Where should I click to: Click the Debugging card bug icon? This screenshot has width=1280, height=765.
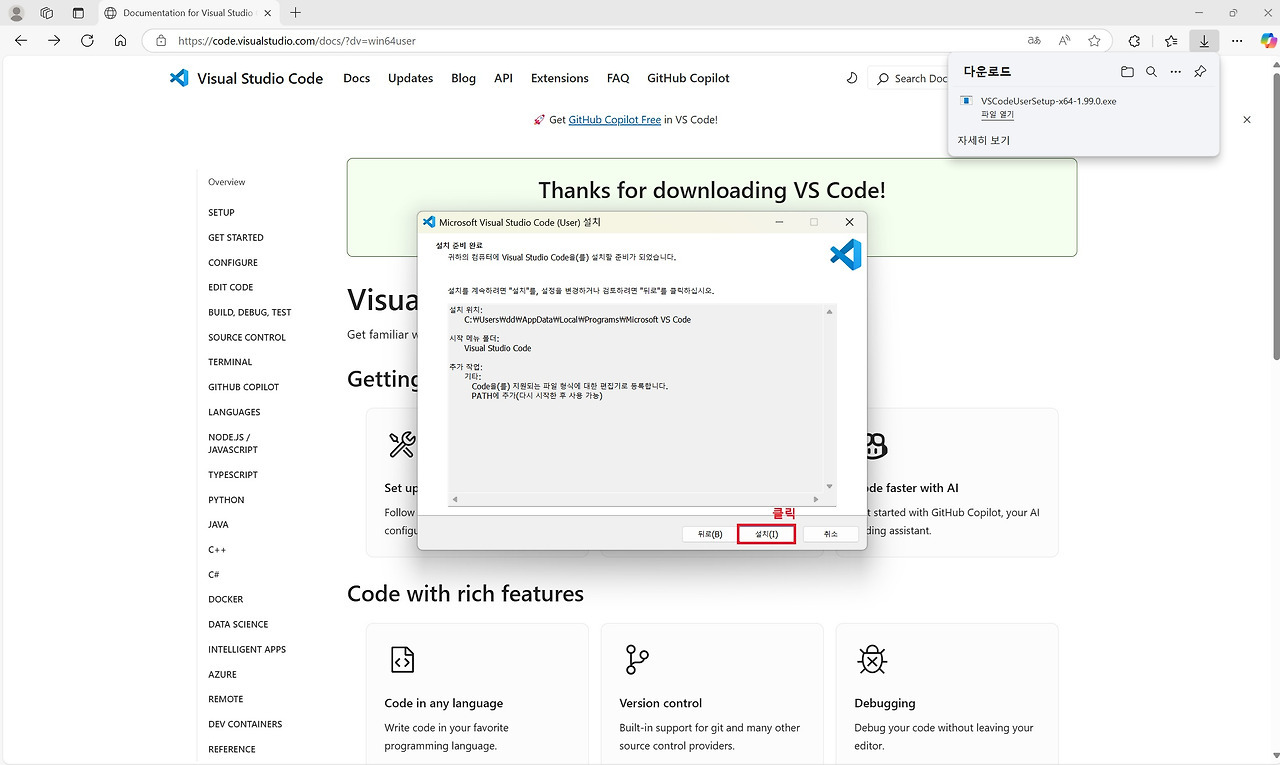click(x=872, y=660)
